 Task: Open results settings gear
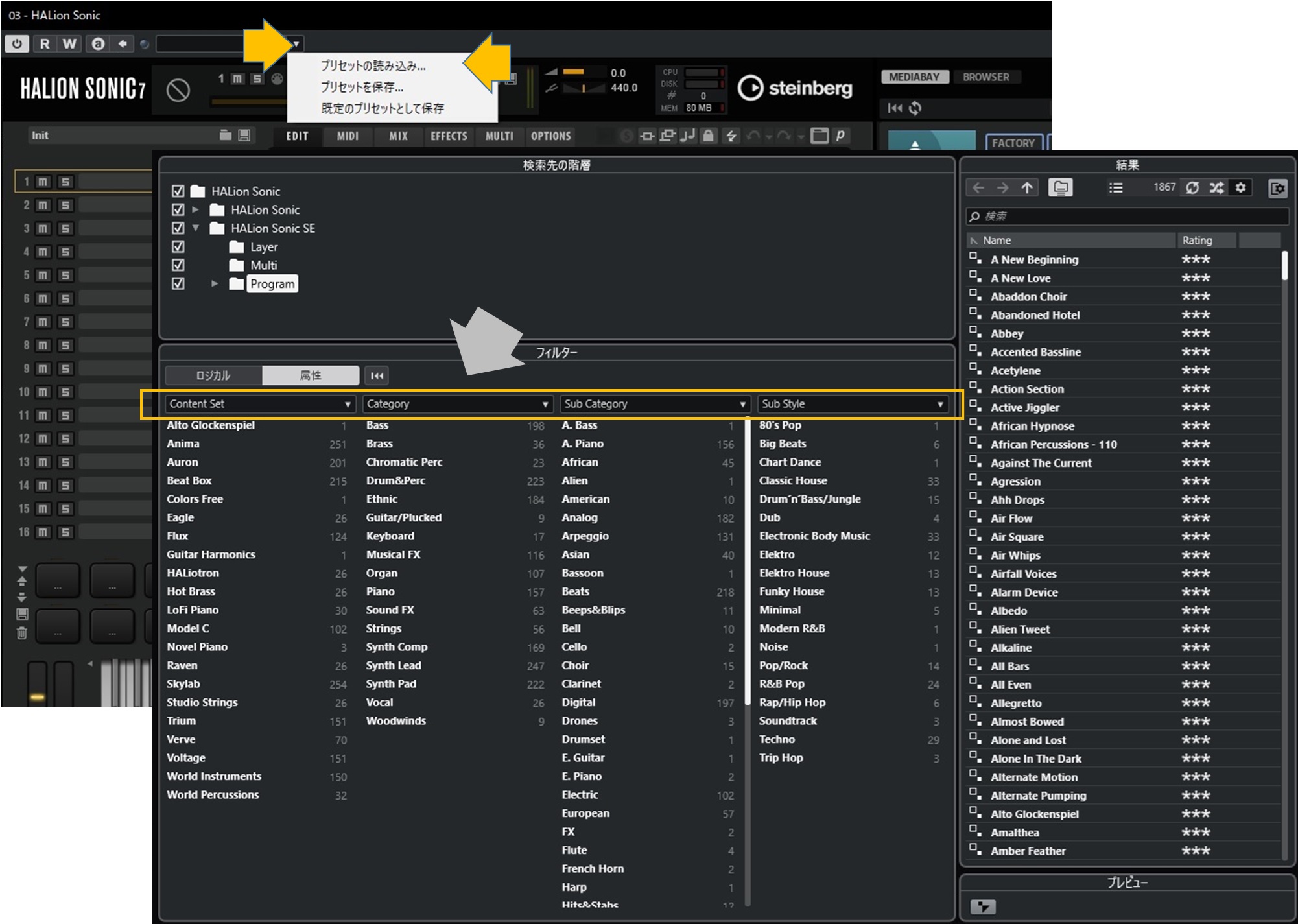pos(1240,188)
